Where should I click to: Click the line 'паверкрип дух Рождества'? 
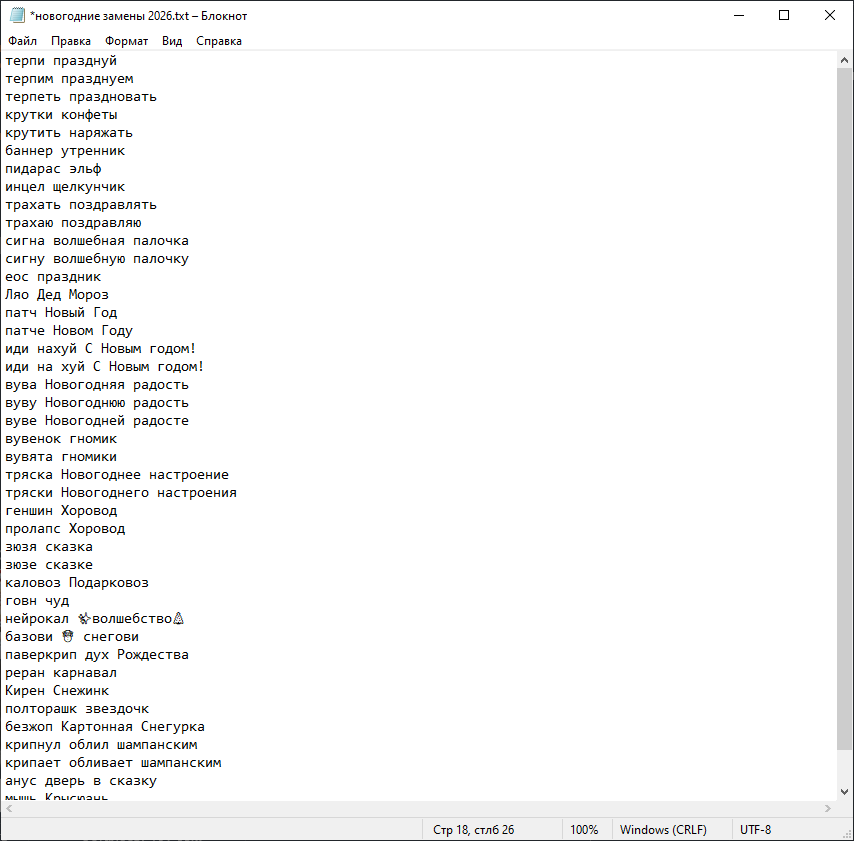[97, 654]
